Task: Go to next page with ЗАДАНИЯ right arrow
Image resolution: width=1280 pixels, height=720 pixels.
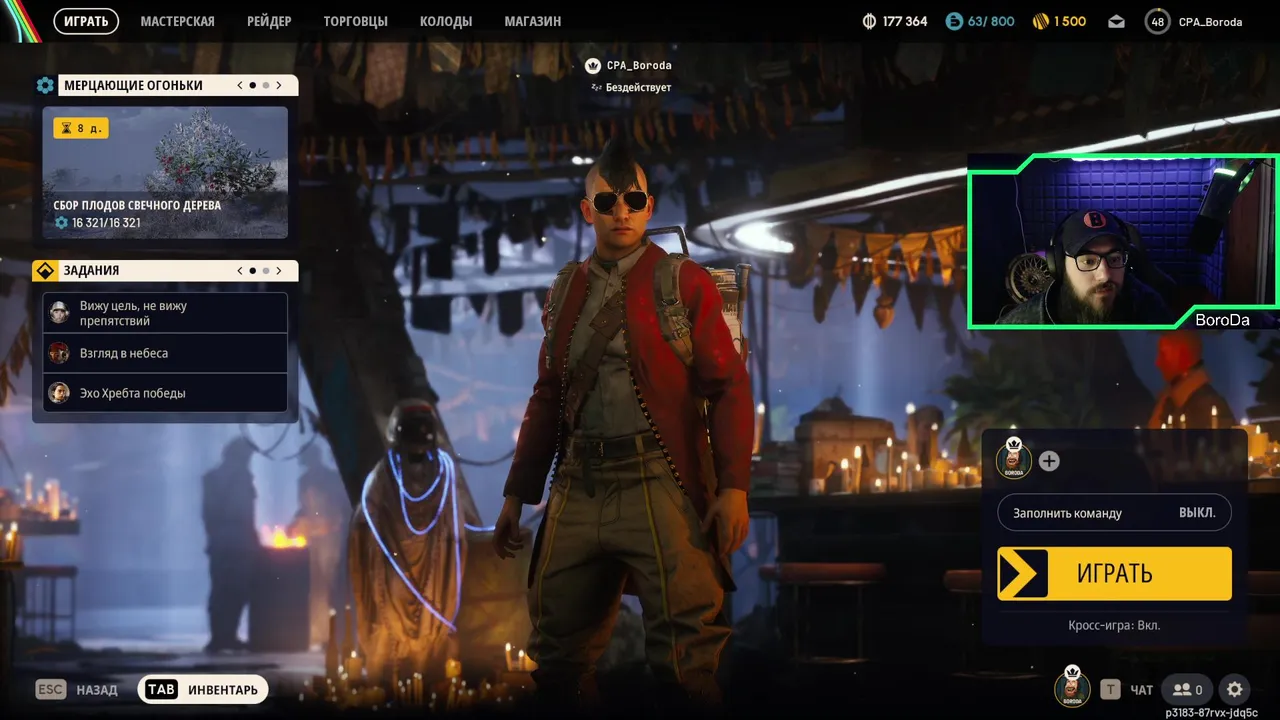Action: coord(279,270)
